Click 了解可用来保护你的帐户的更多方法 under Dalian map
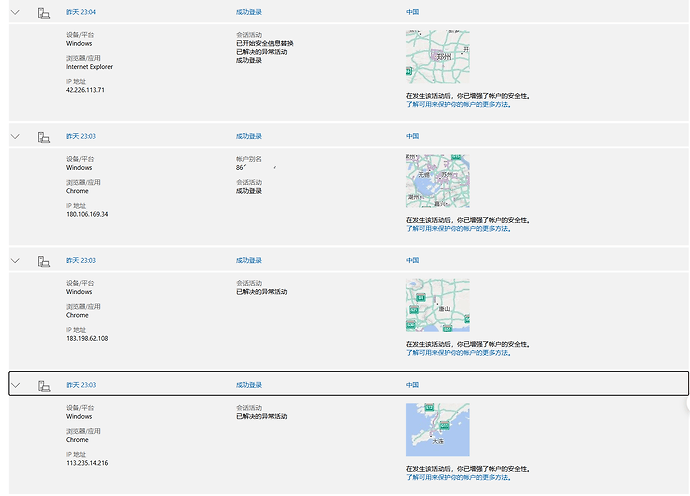This screenshot has height=496, width=690. [458, 478]
